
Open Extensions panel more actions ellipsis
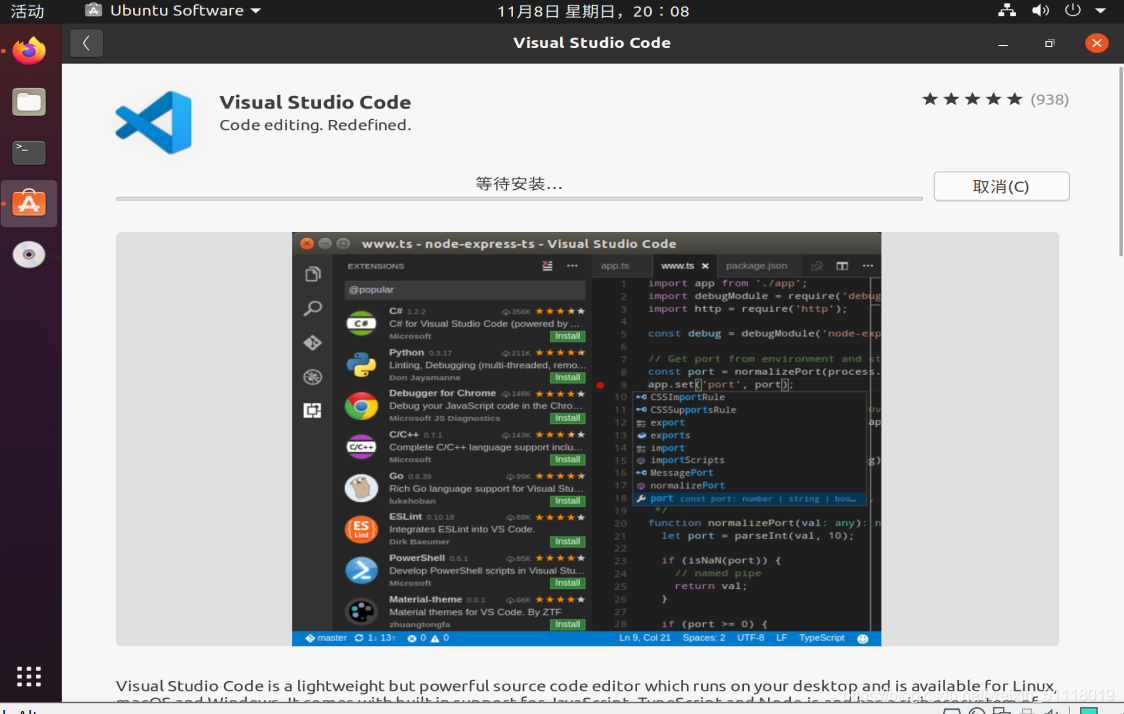click(x=573, y=266)
